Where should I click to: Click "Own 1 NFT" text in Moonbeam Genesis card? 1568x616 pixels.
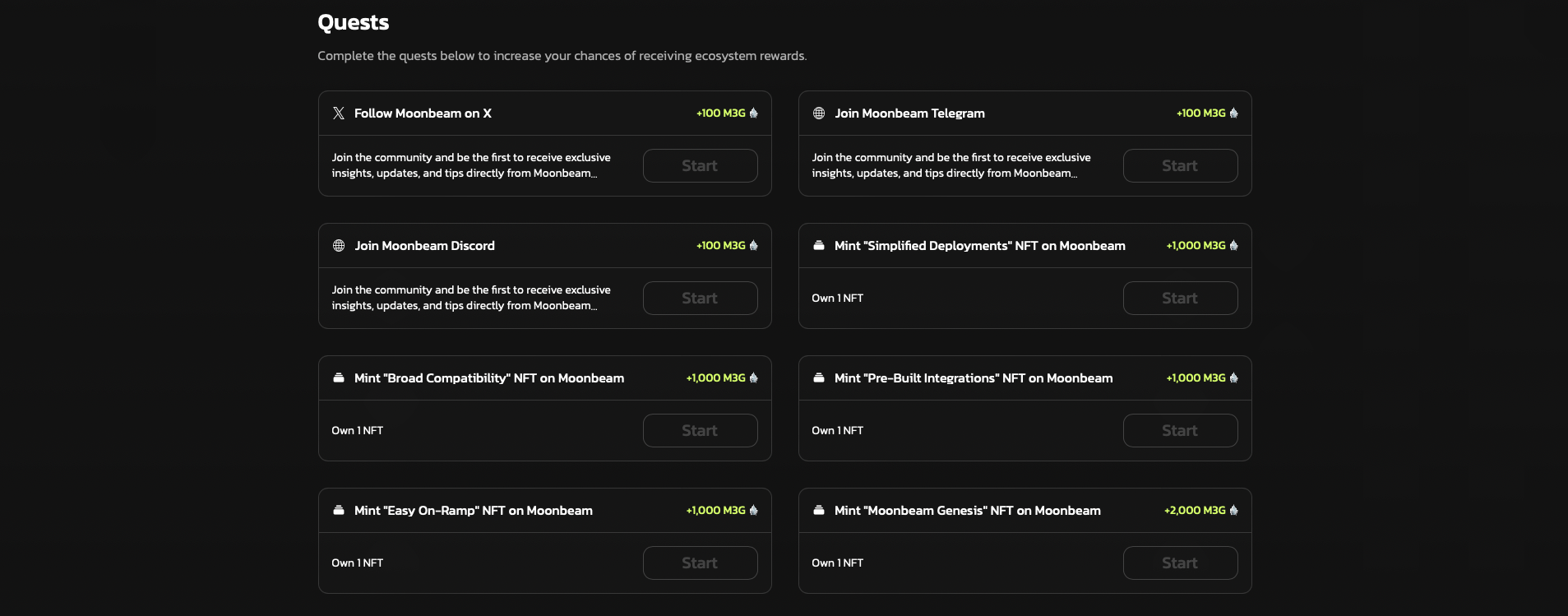pos(837,563)
